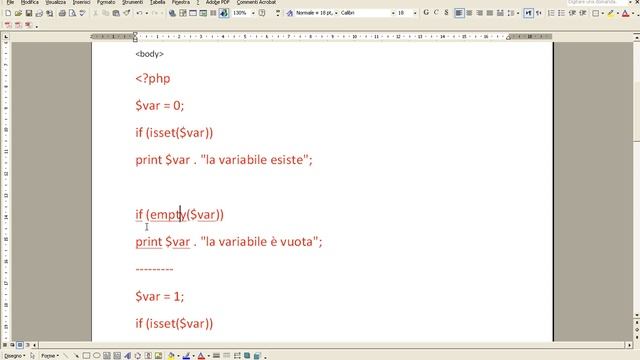640x360 pixels.
Task: Open the zoom percentage dropdown
Action: click(253, 13)
